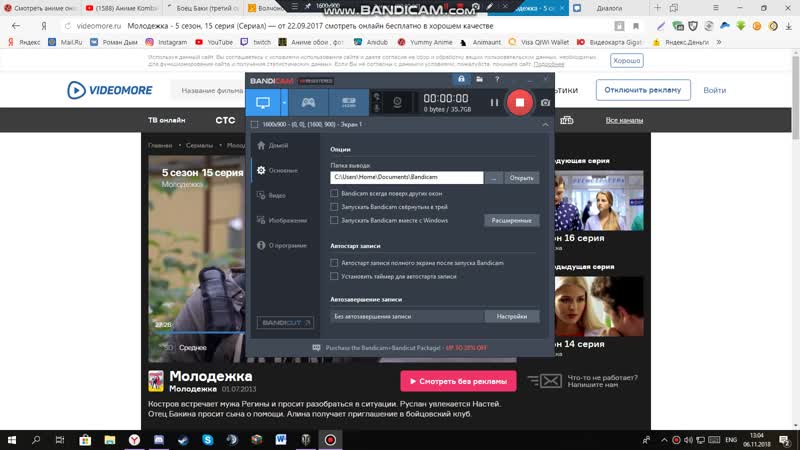Open Instagram bookmark
This screenshot has height=450, width=800.
pos(166,42)
